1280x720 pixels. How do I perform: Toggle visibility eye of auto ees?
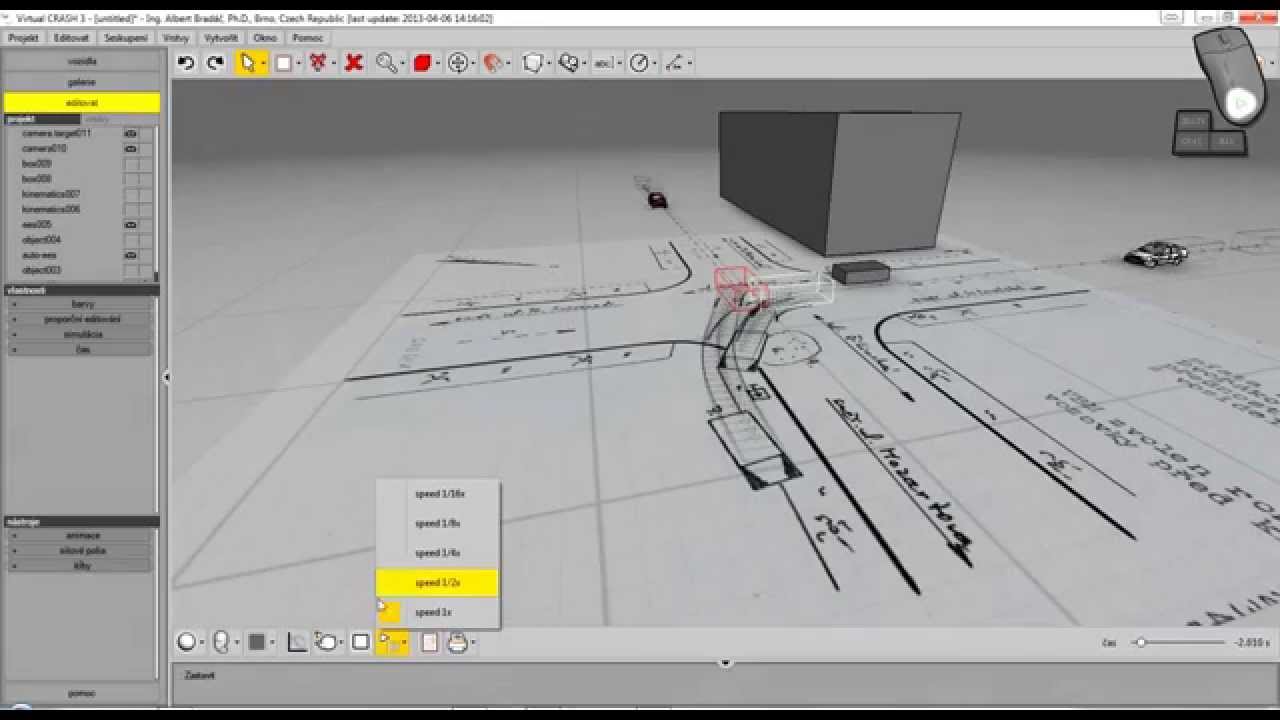click(x=130, y=255)
